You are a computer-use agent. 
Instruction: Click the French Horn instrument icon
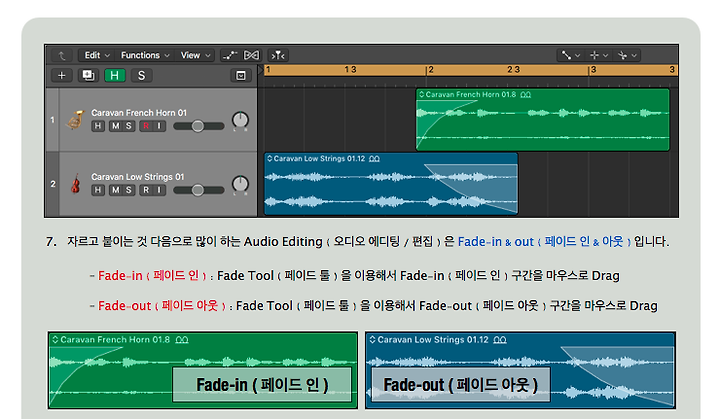point(75,120)
